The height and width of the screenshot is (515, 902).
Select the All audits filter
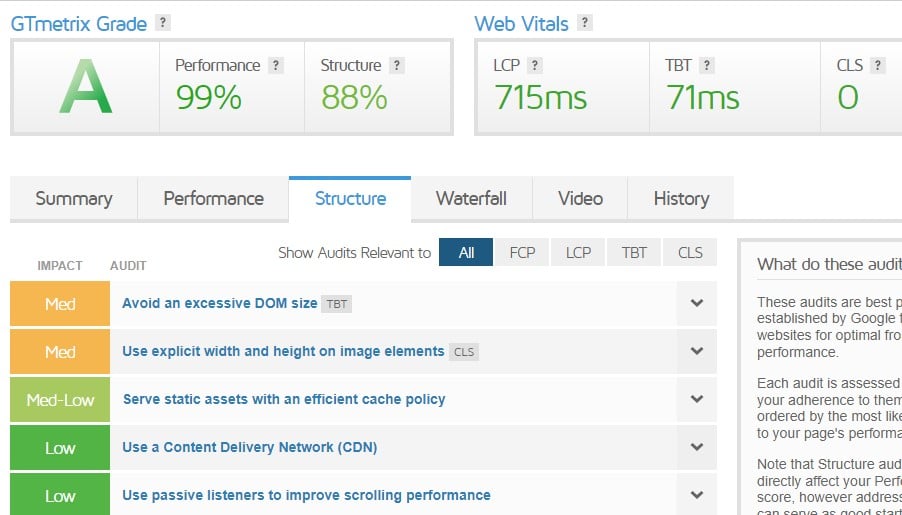pyautogui.click(x=466, y=253)
